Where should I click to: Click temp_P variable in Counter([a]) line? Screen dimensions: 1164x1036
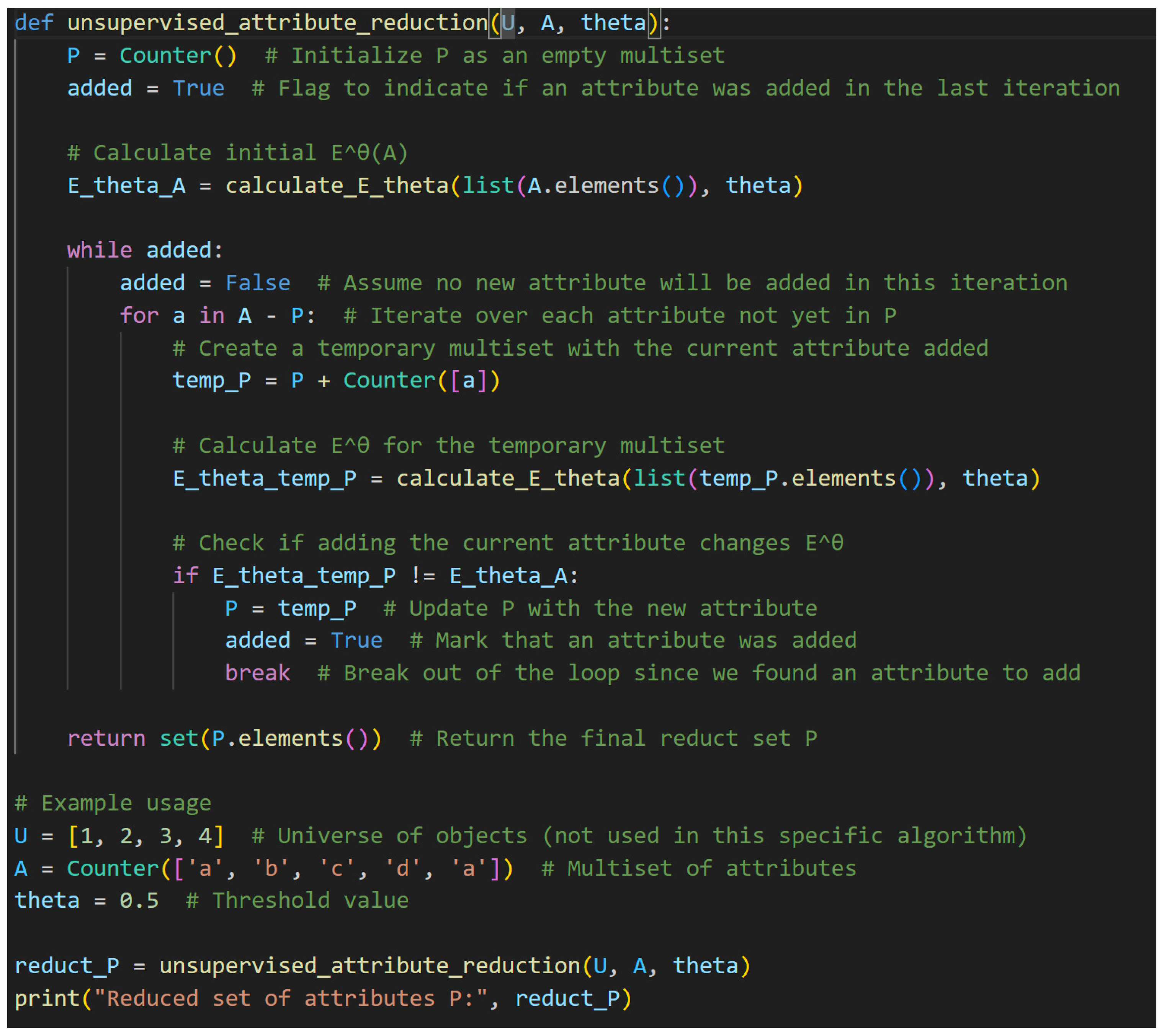211,380
